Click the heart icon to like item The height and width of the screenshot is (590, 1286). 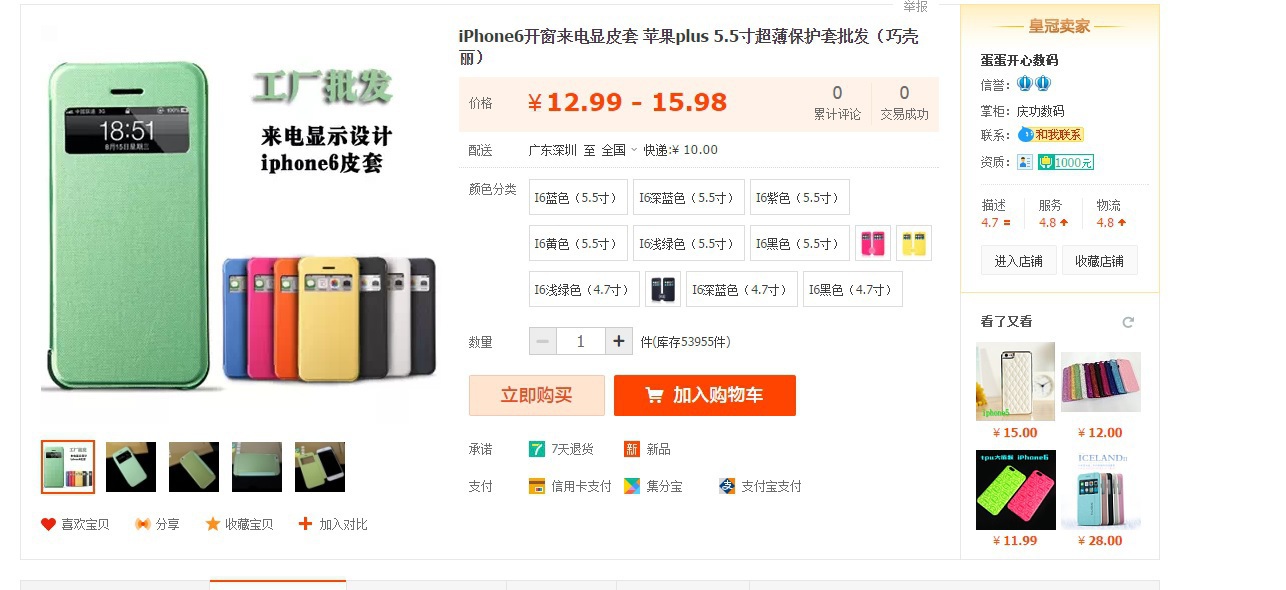coord(48,524)
